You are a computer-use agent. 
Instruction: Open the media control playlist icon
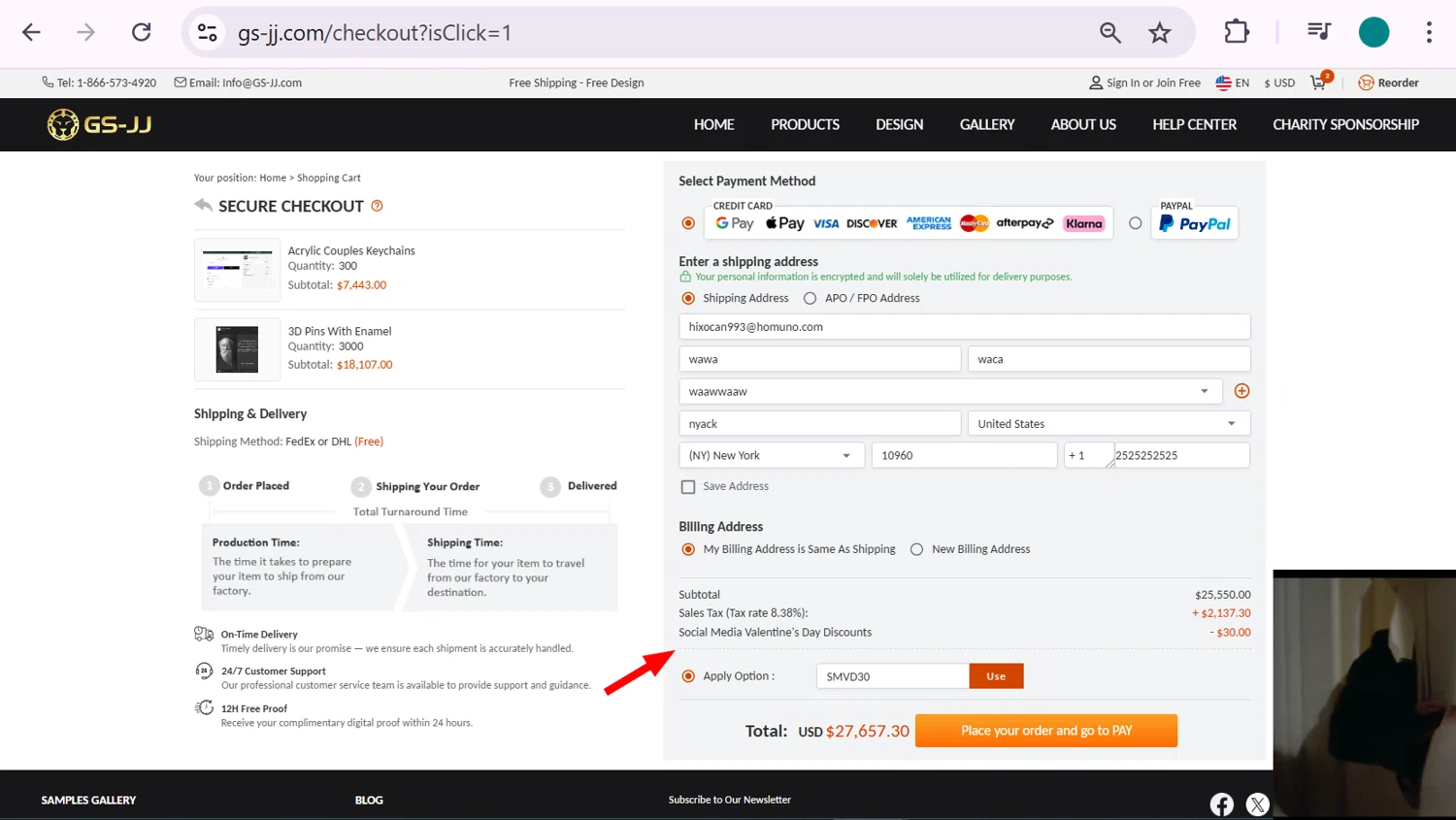(1319, 32)
